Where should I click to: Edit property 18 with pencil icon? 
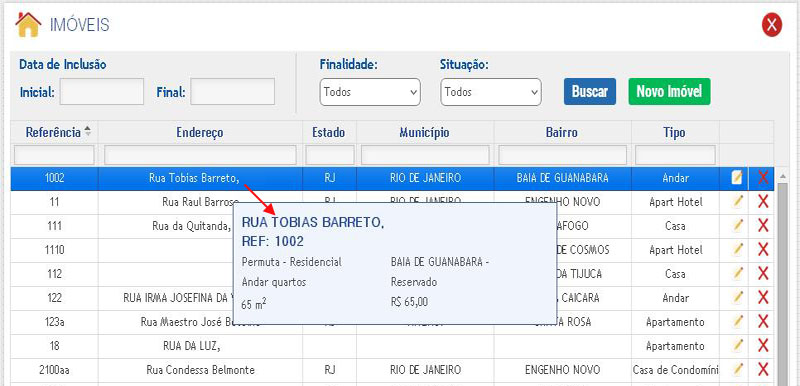click(737, 346)
